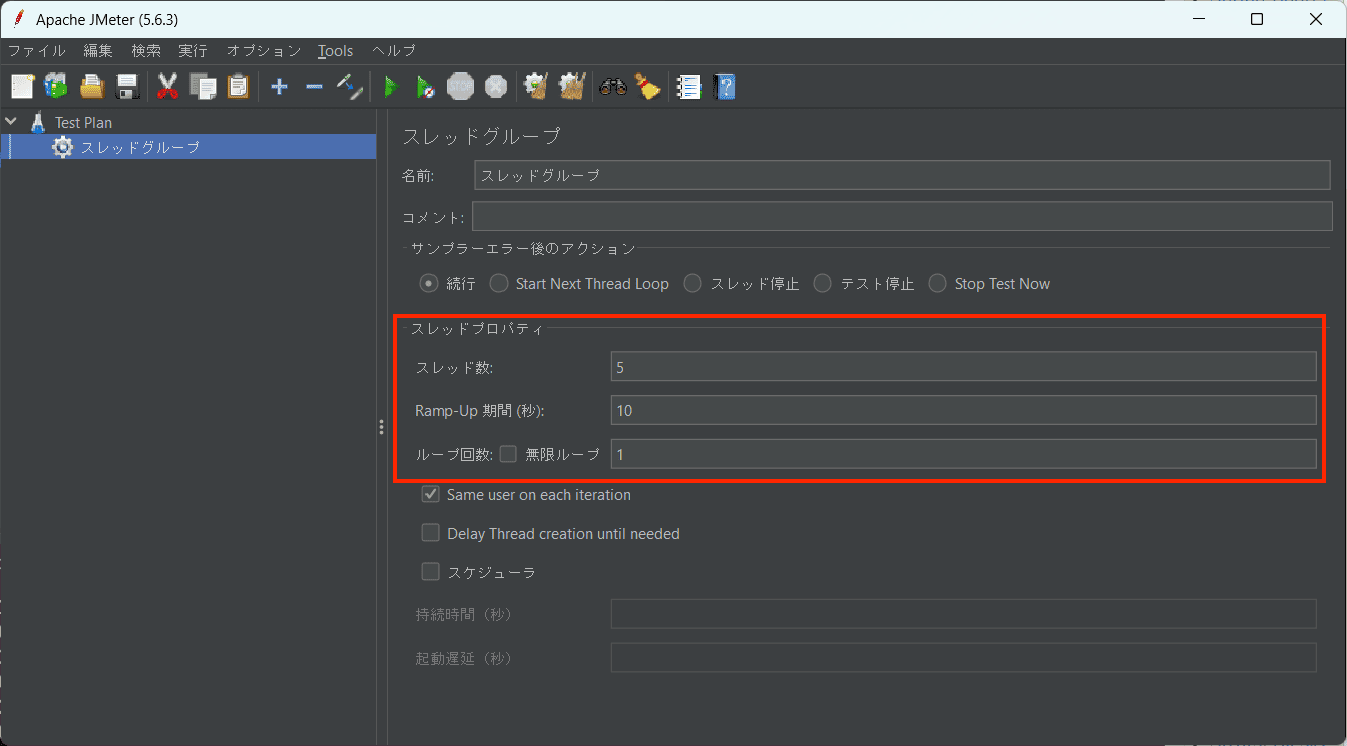Collapse all nodes with minus icon

pos(314,87)
